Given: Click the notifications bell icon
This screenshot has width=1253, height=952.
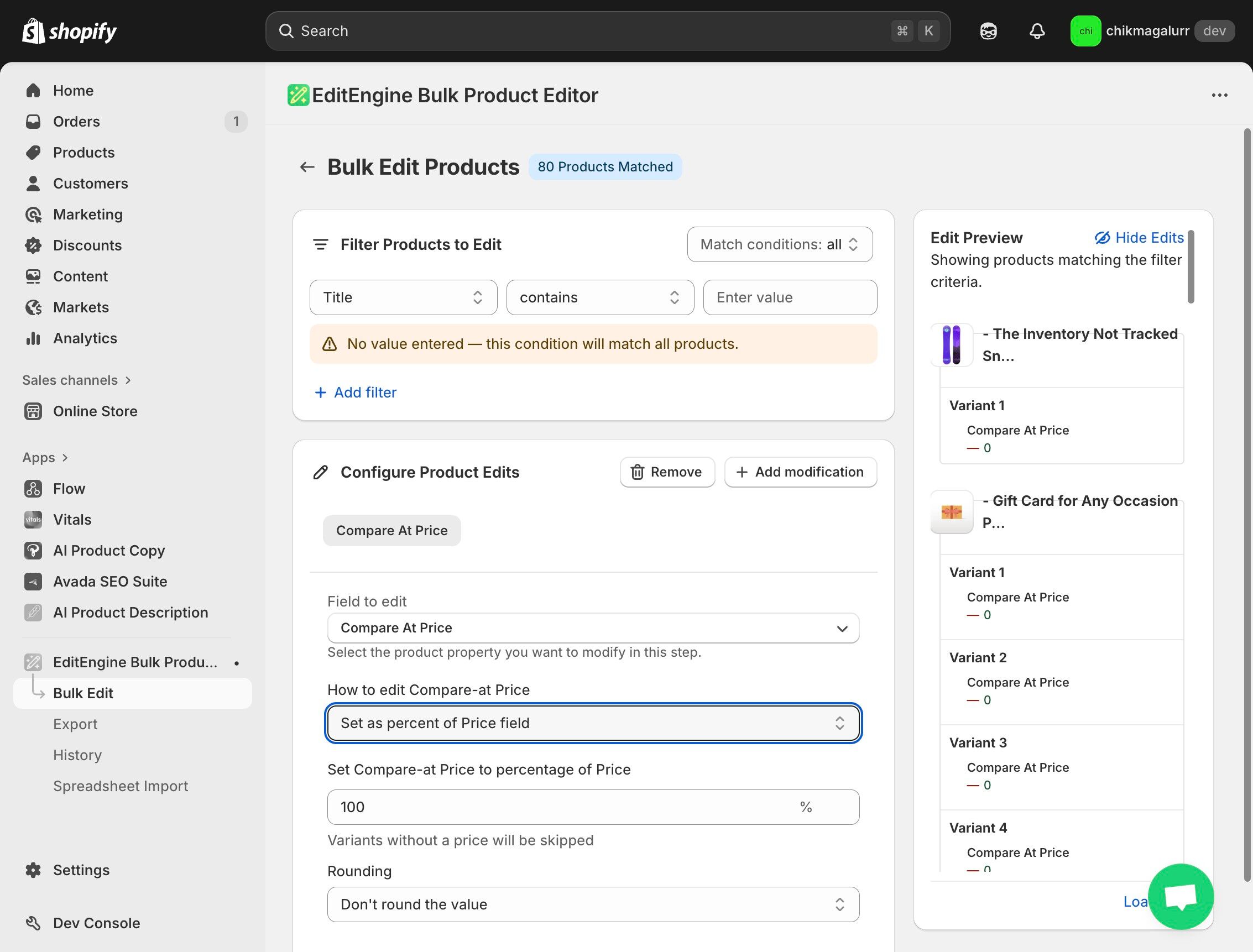Looking at the screenshot, I should pos(1036,31).
